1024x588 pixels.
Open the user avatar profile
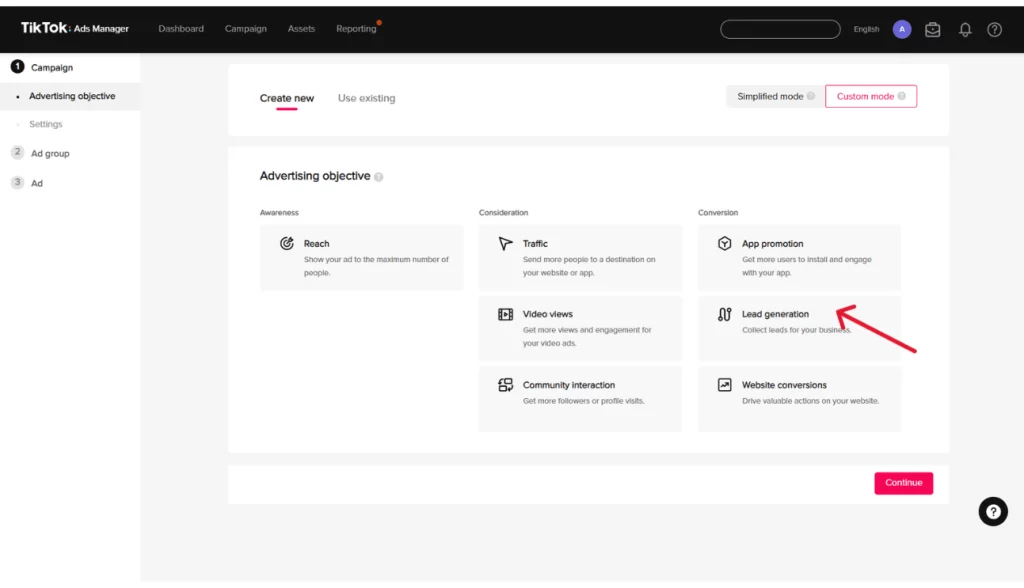902,29
